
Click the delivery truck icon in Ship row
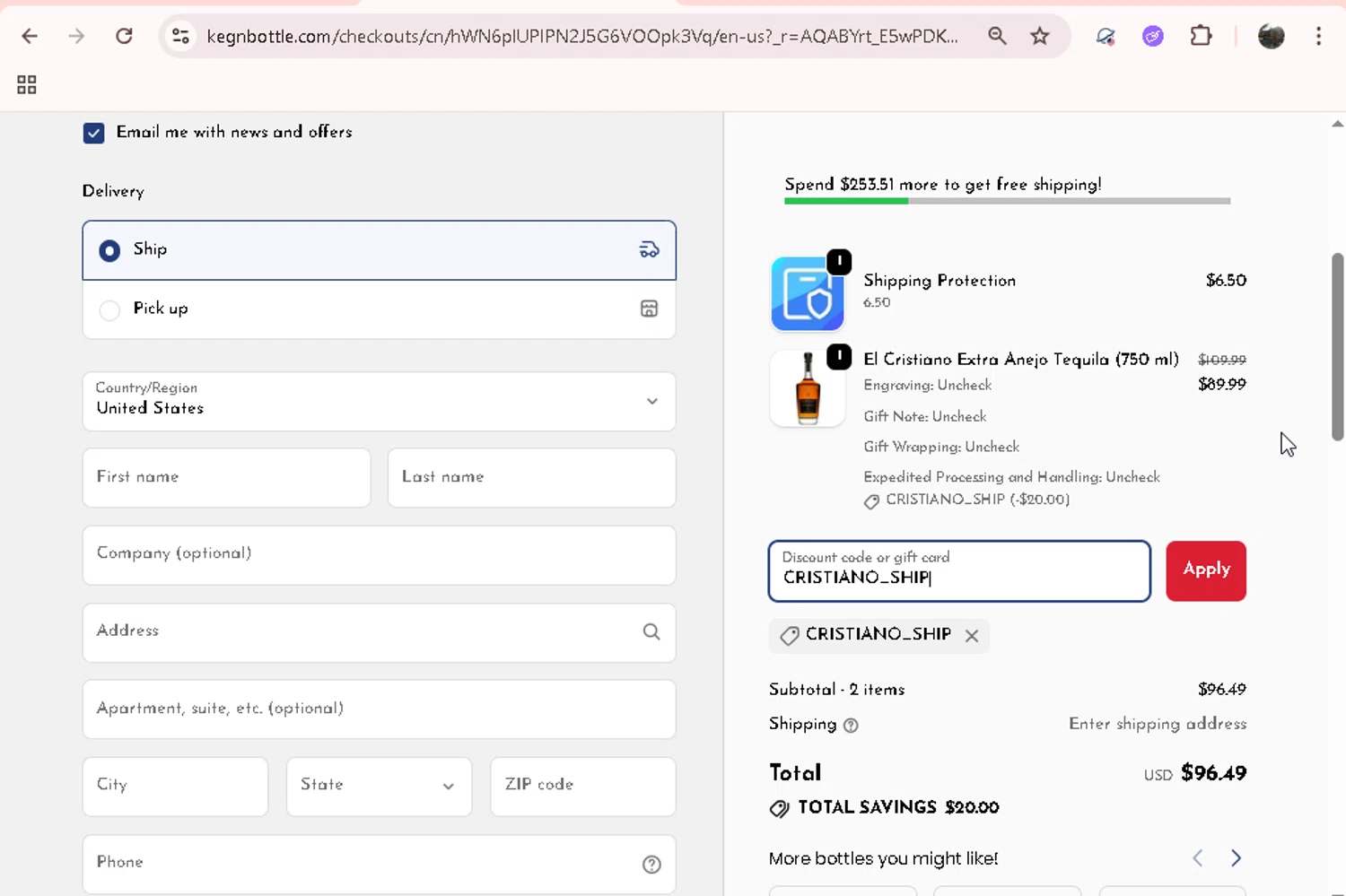pyautogui.click(x=649, y=249)
